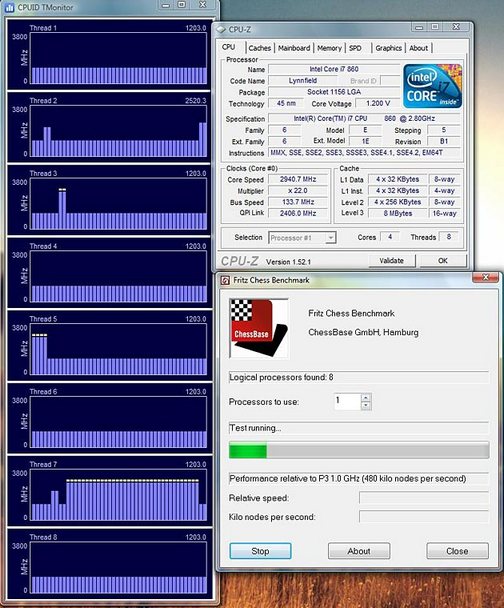Click the Thread 5 frequency graph
Viewport: 504px width, 608px height.
tap(118, 349)
